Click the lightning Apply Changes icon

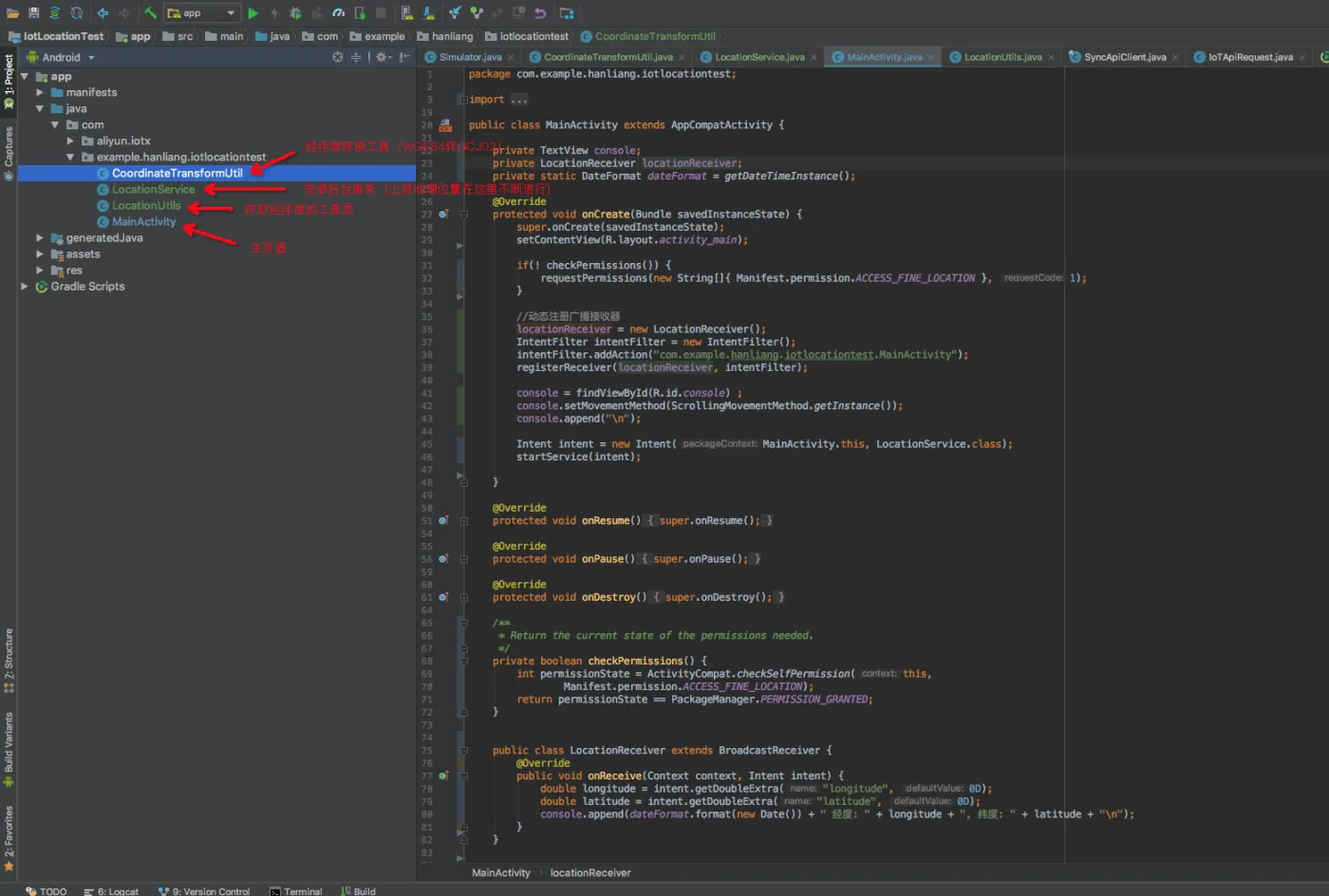[274, 13]
